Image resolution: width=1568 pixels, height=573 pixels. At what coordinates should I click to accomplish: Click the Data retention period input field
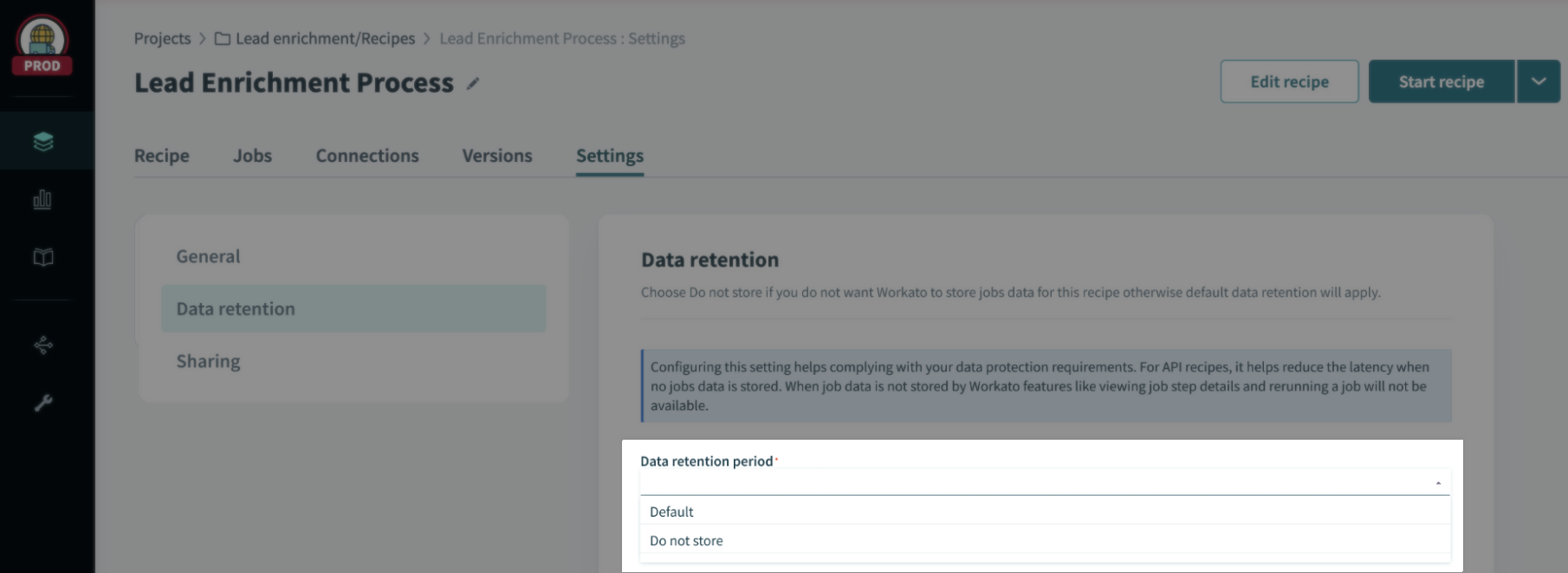point(1031,482)
